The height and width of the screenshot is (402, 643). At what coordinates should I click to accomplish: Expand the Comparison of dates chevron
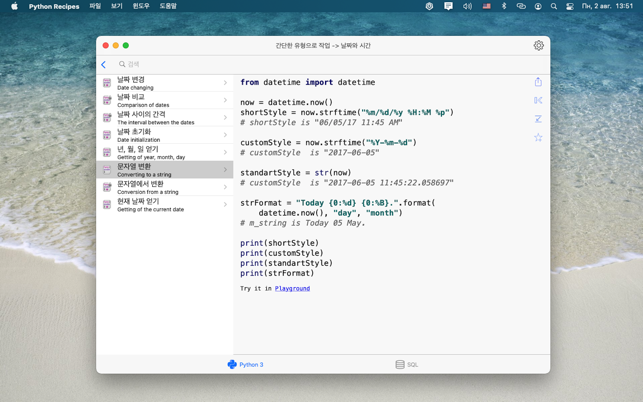pyautogui.click(x=225, y=101)
